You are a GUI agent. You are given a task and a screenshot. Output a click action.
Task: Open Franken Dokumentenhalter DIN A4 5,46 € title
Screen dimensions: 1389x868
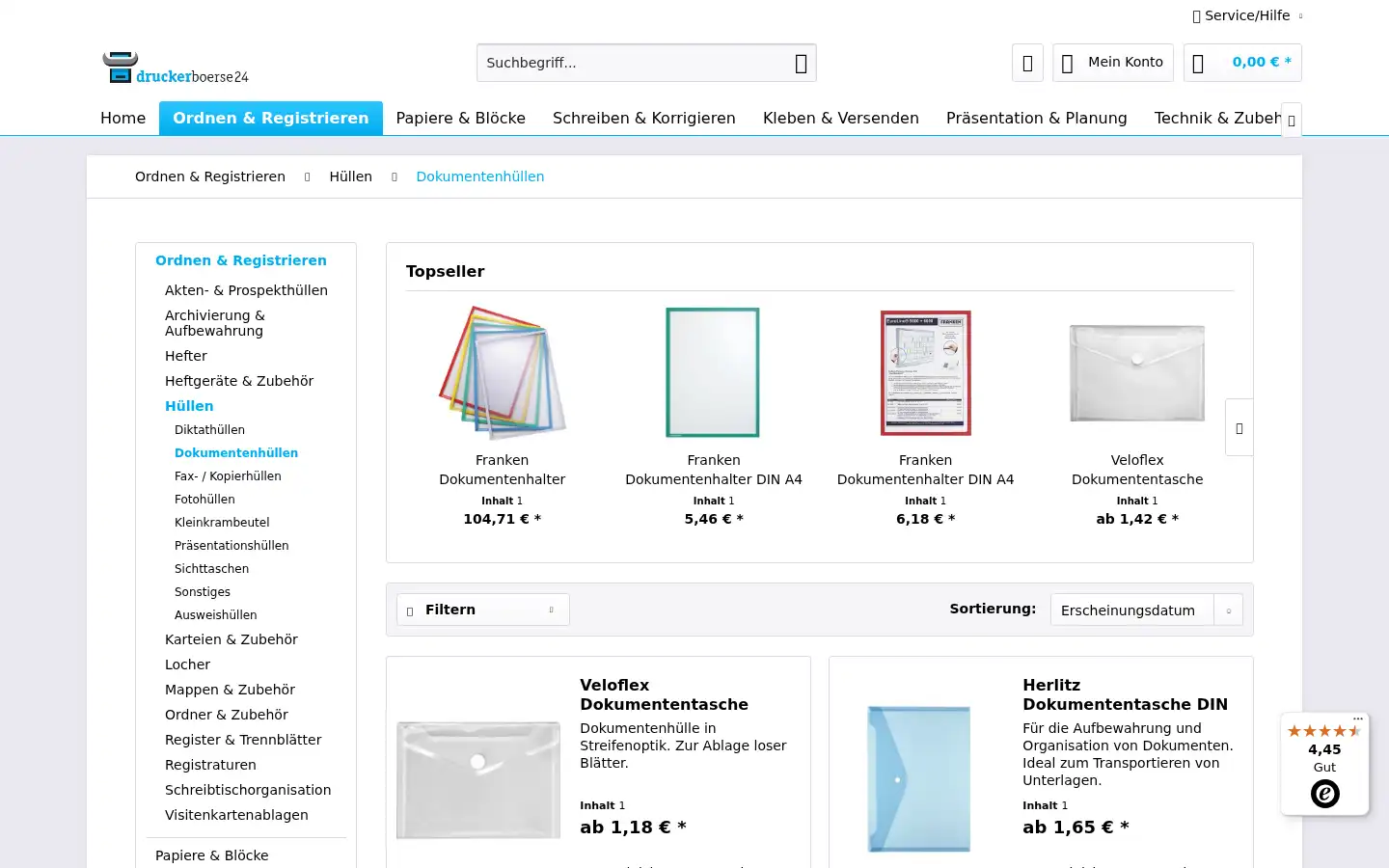[x=714, y=470]
